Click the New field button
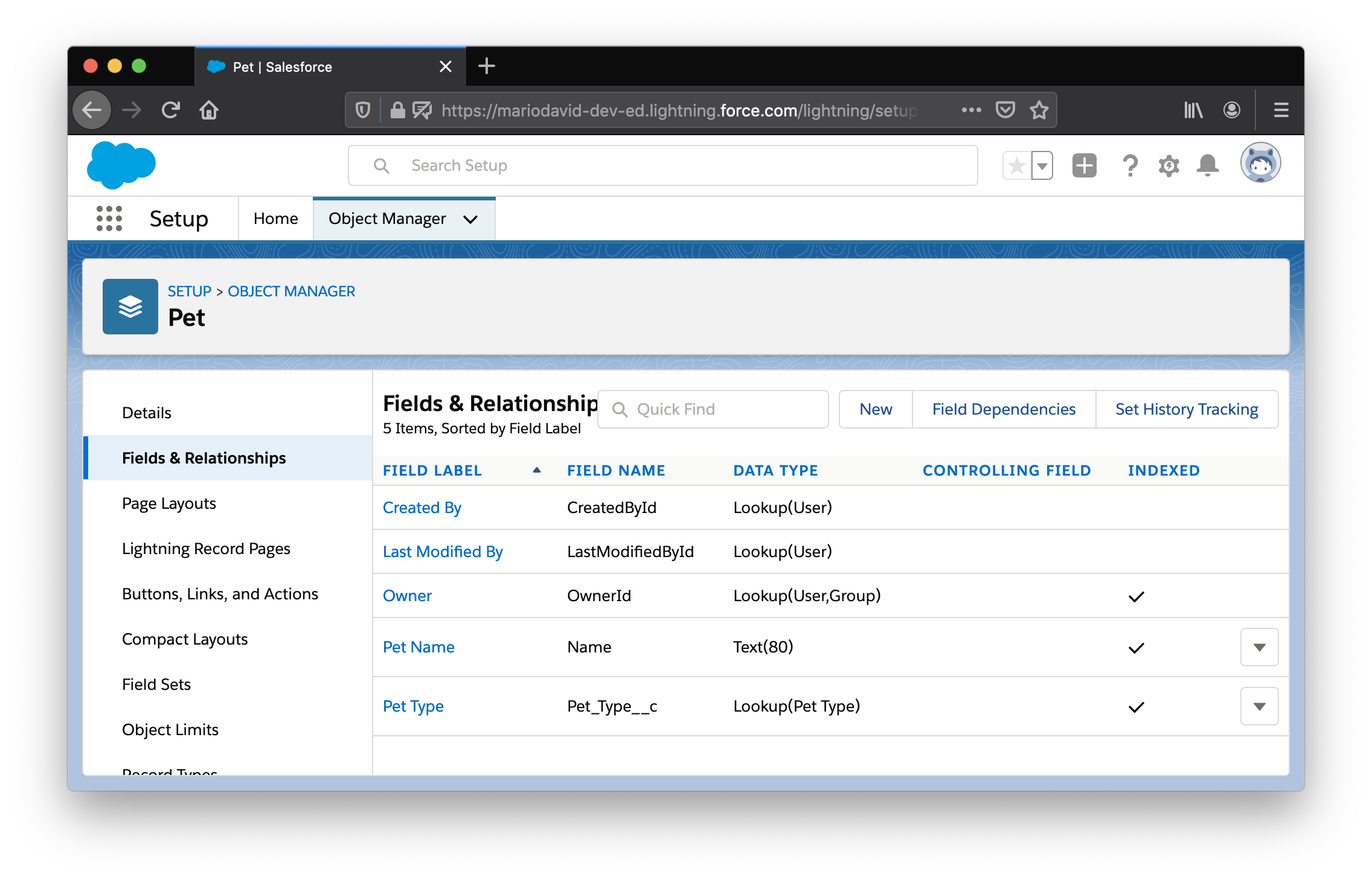 pyautogui.click(x=876, y=409)
